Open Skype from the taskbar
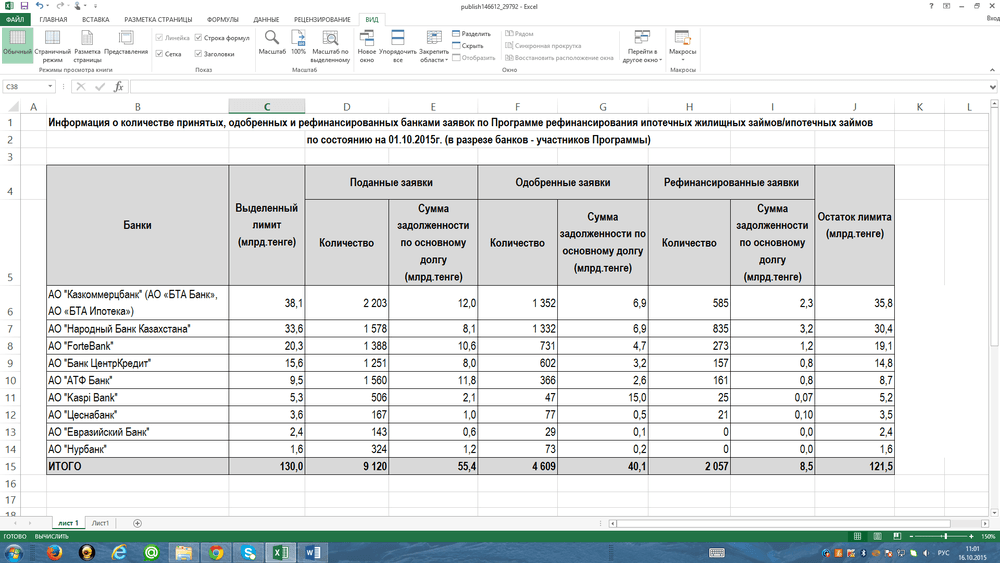The height and width of the screenshot is (563, 1000). click(x=249, y=552)
